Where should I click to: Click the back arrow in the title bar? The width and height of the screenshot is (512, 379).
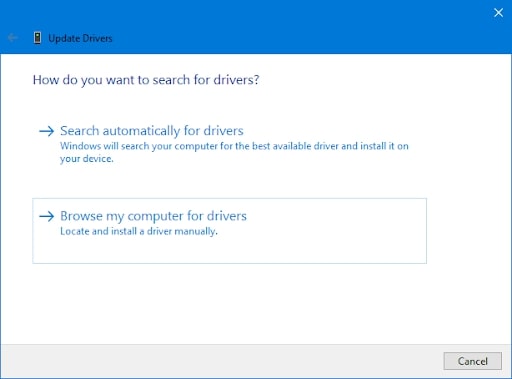(12, 38)
